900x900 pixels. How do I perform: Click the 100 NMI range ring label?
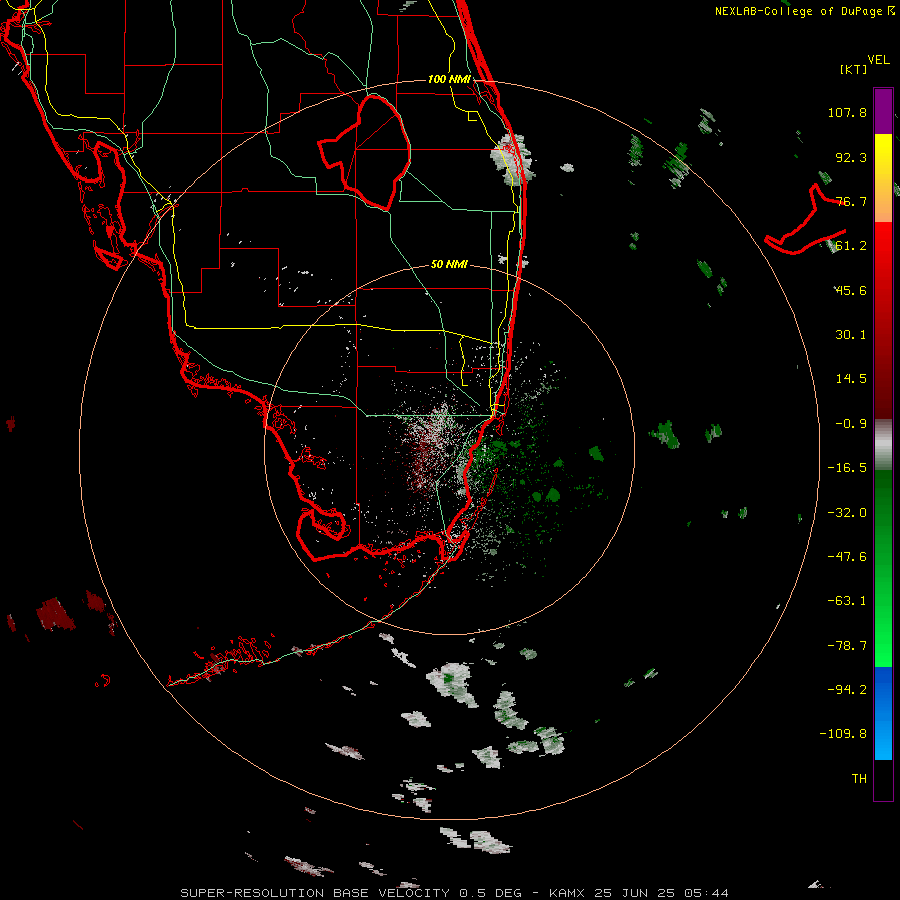click(x=449, y=79)
